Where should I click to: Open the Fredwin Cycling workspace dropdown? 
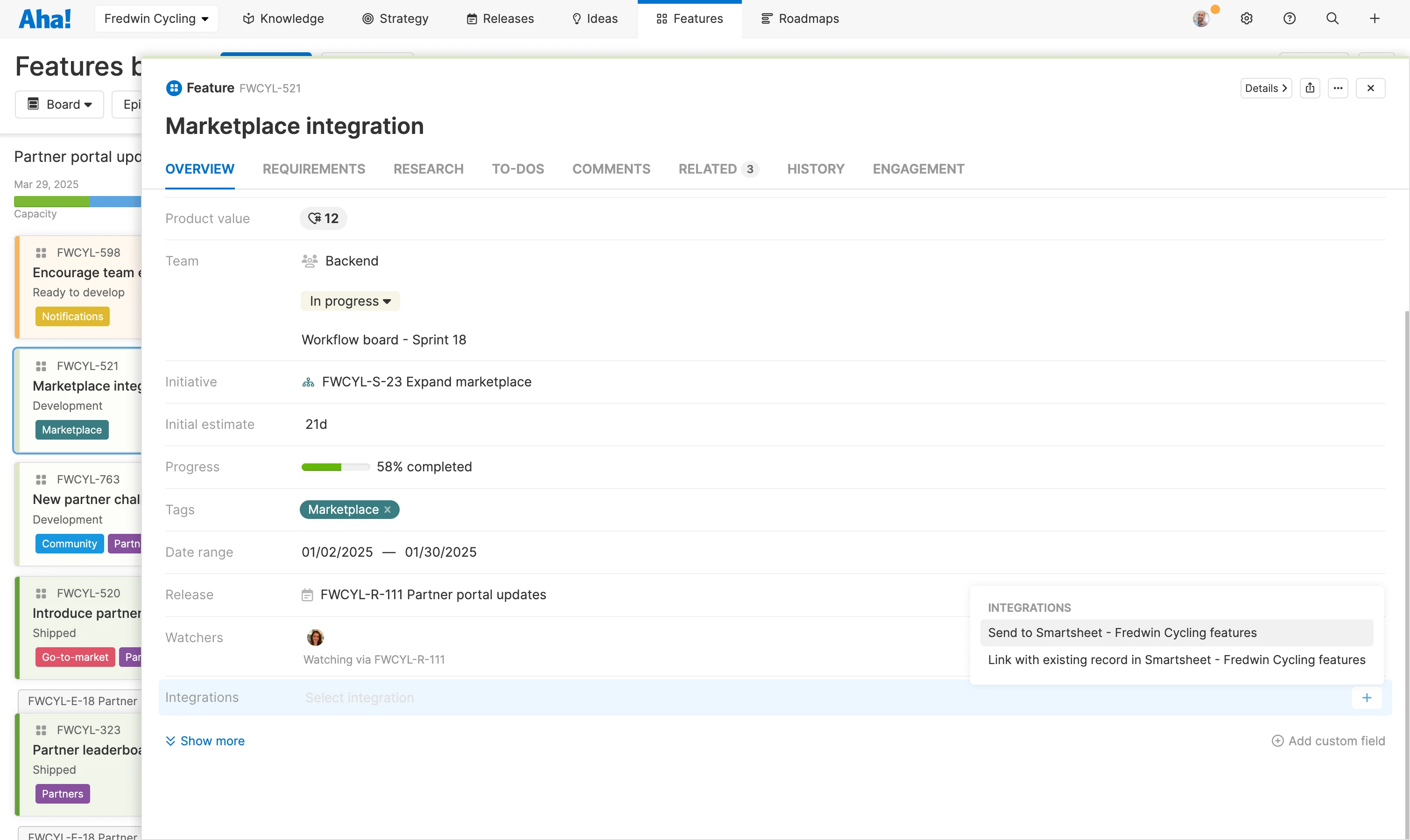coord(156,19)
